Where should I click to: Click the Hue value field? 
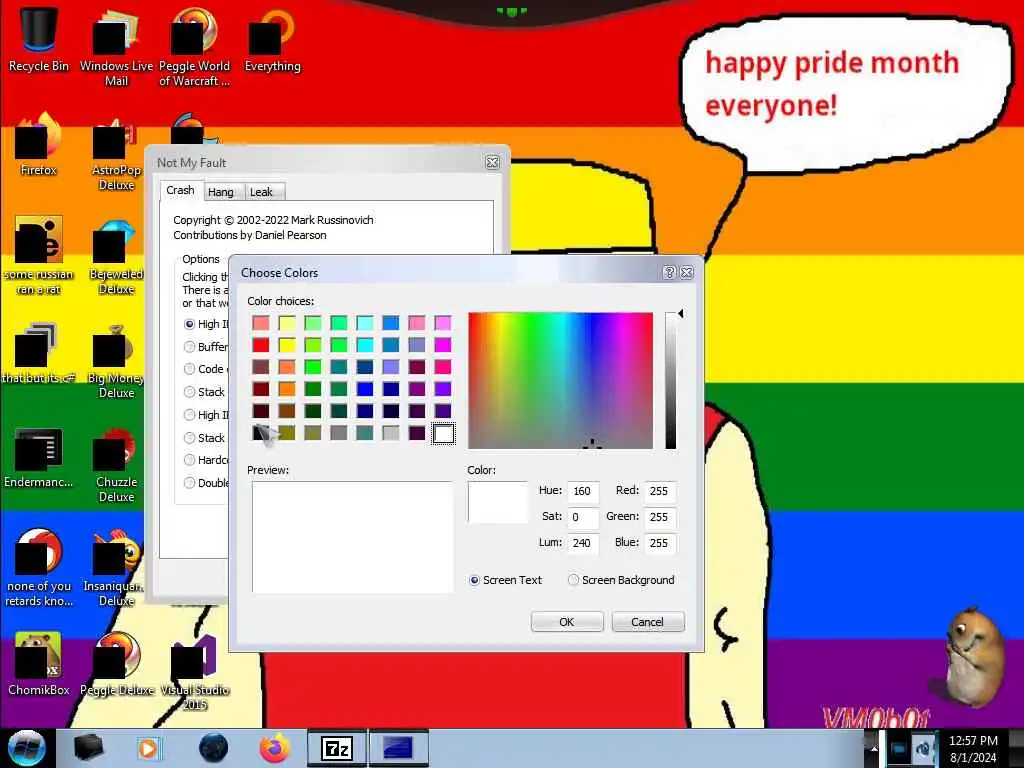pyautogui.click(x=583, y=491)
